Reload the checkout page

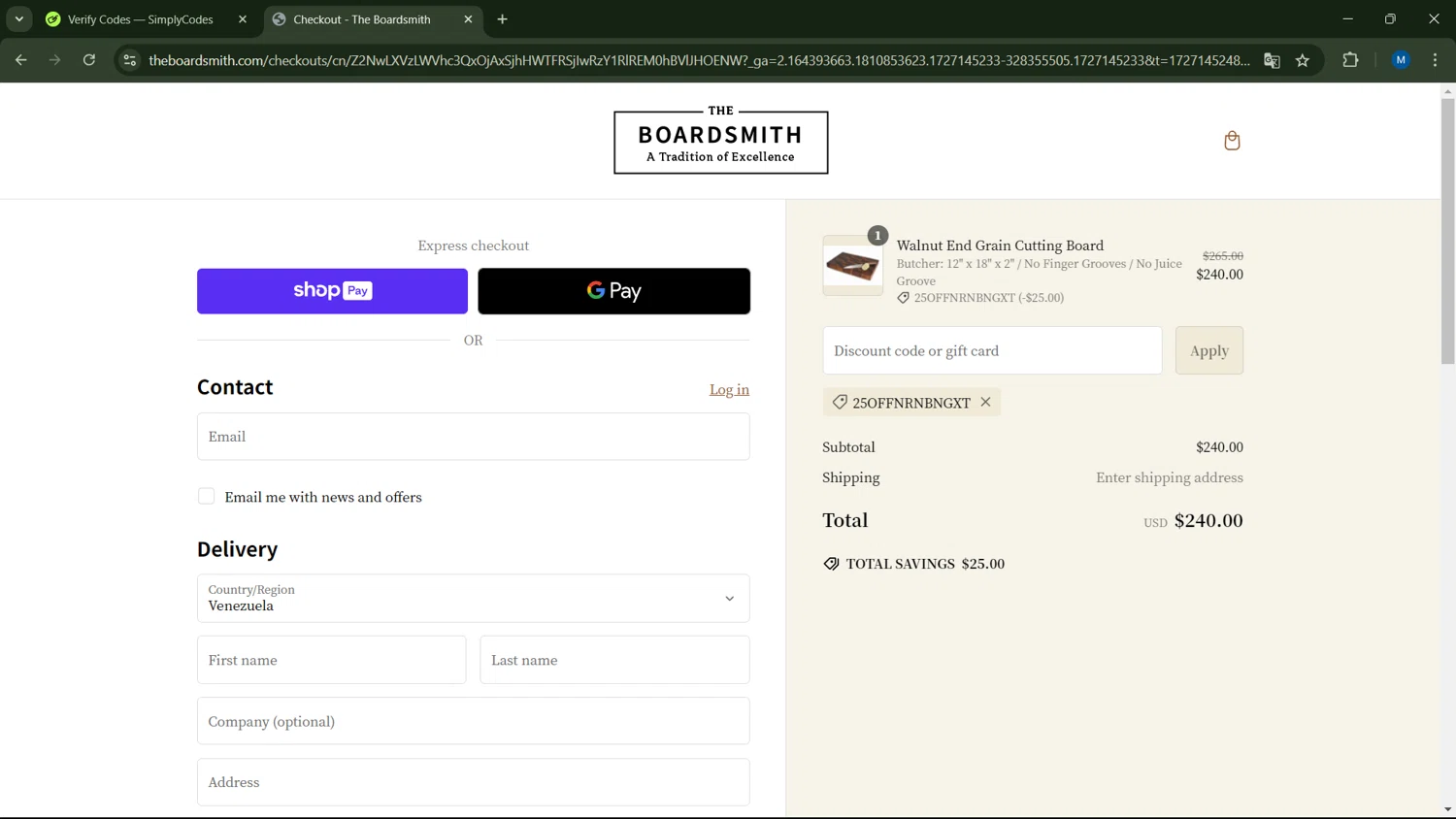(89, 60)
